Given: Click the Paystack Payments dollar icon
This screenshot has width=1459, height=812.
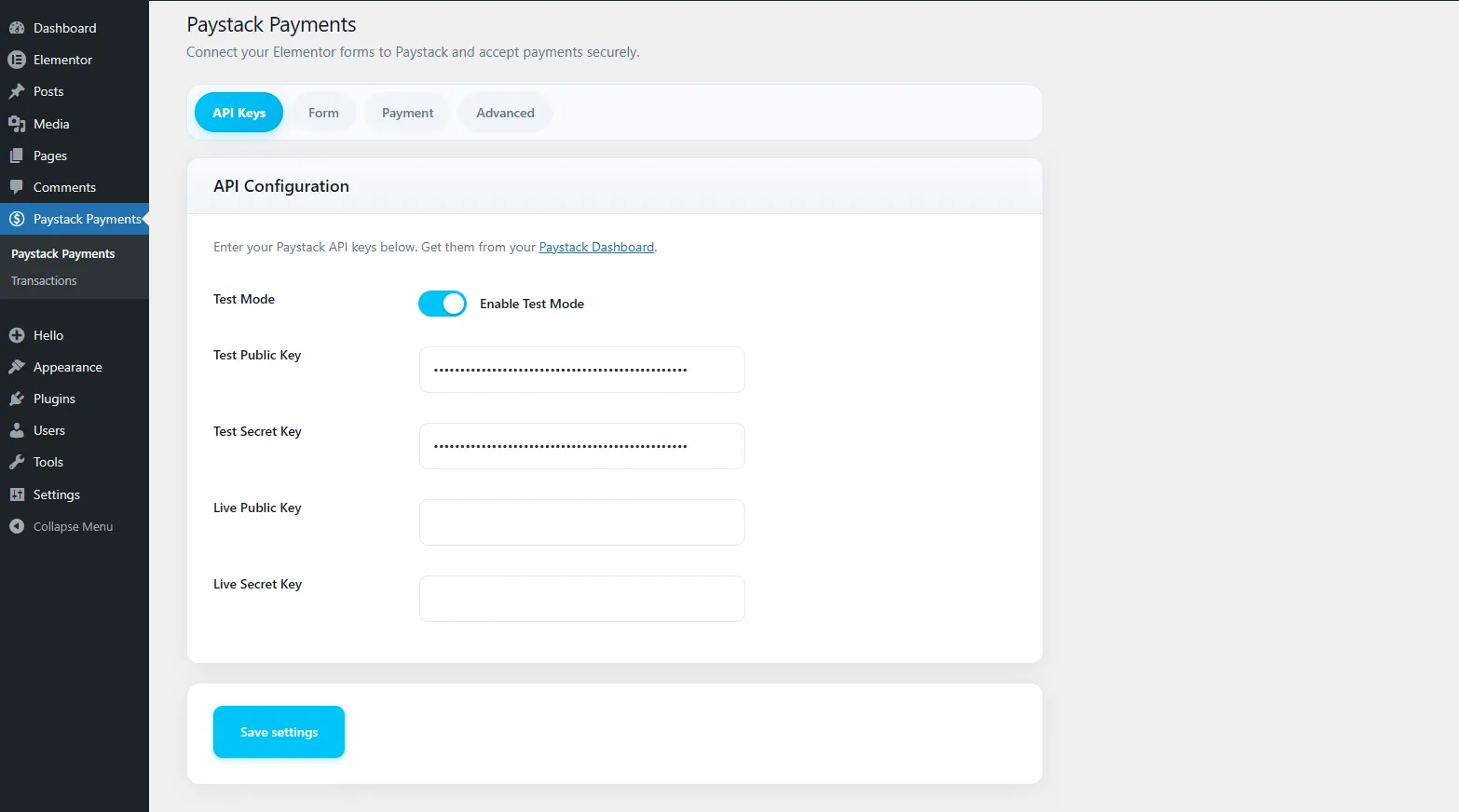Looking at the screenshot, I should coord(17,219).
